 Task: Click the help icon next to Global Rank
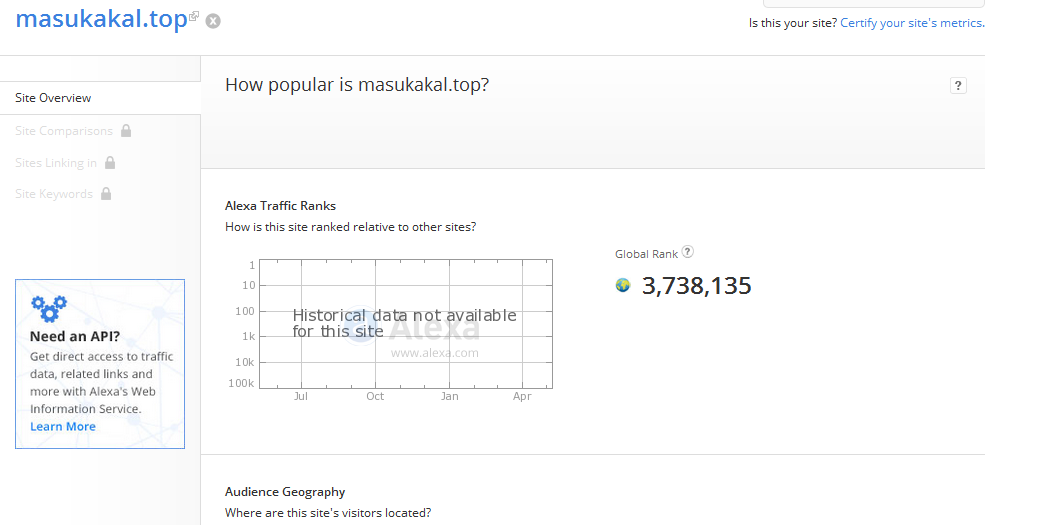pyautogui.click(x=687, y=253)
